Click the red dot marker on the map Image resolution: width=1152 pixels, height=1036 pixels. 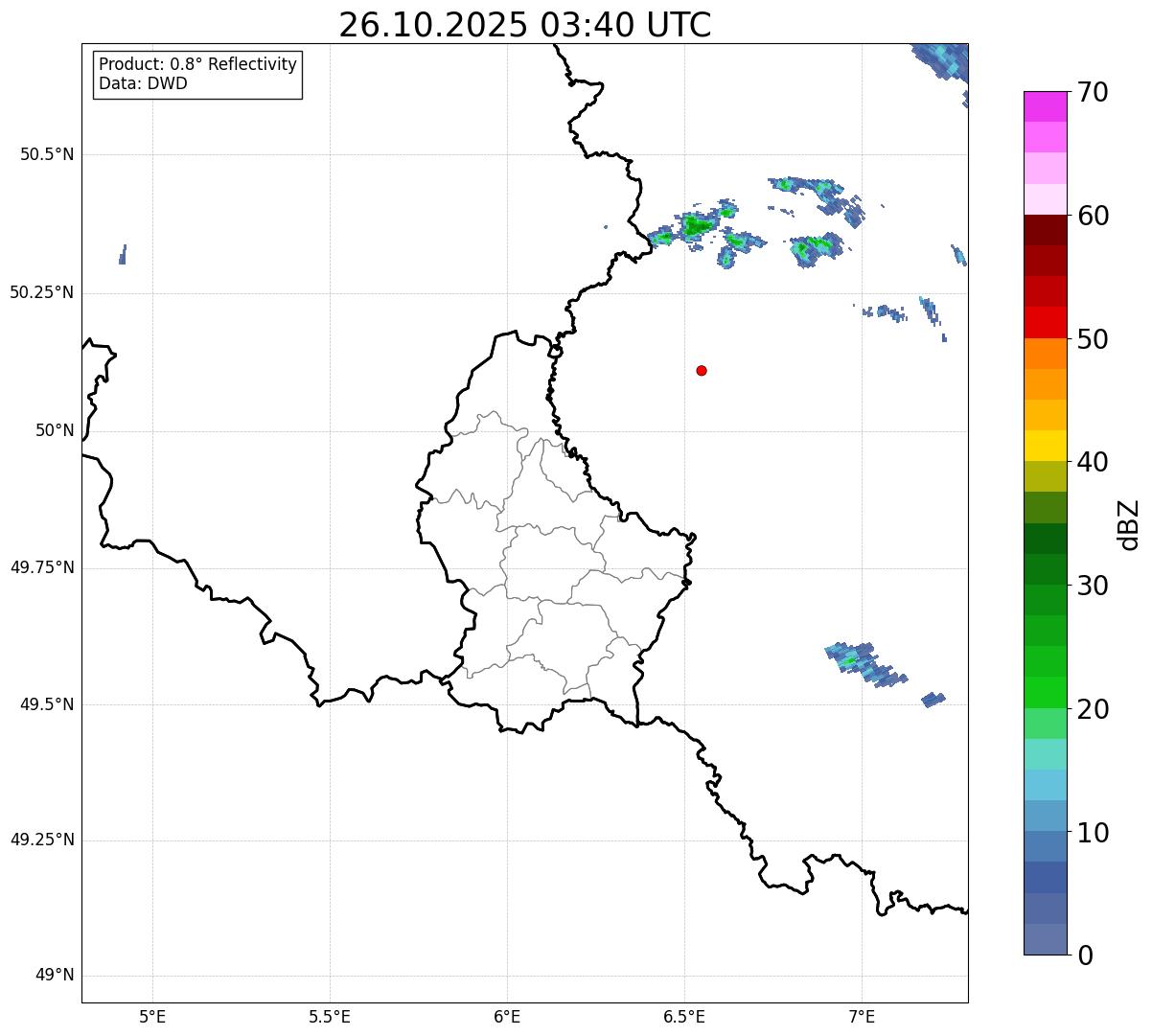(702, 370)
